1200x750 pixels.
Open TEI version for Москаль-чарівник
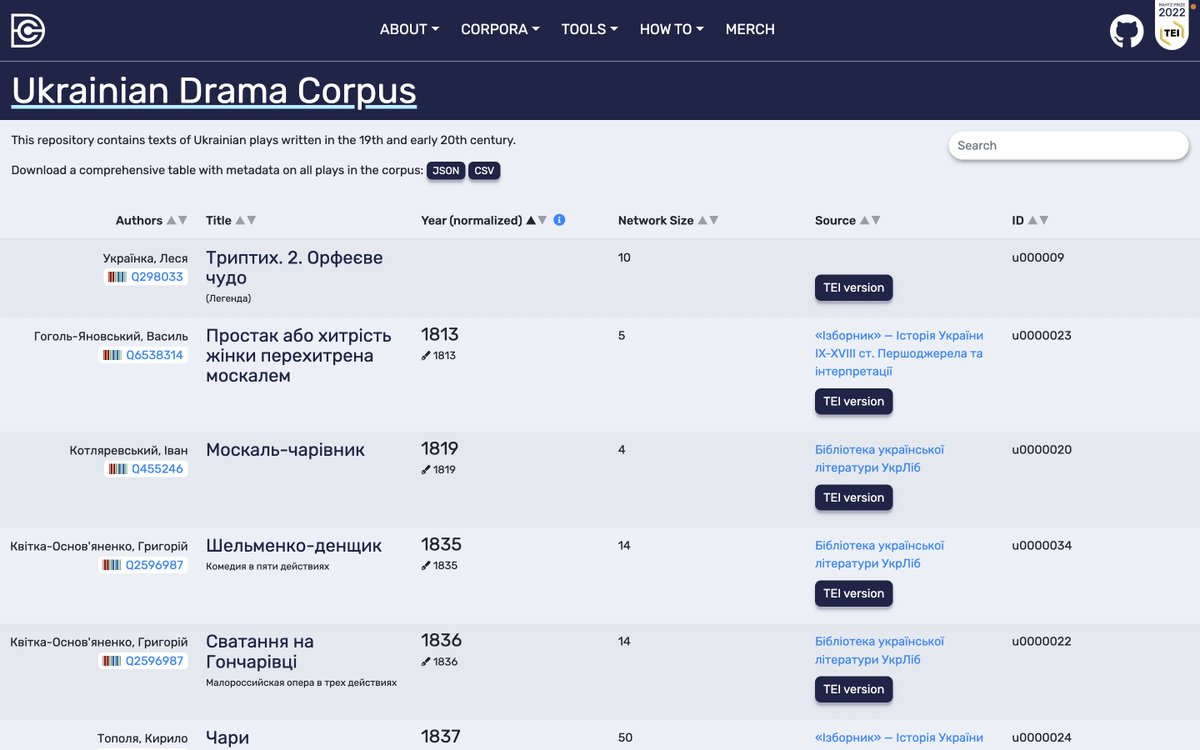coord(853,498)
